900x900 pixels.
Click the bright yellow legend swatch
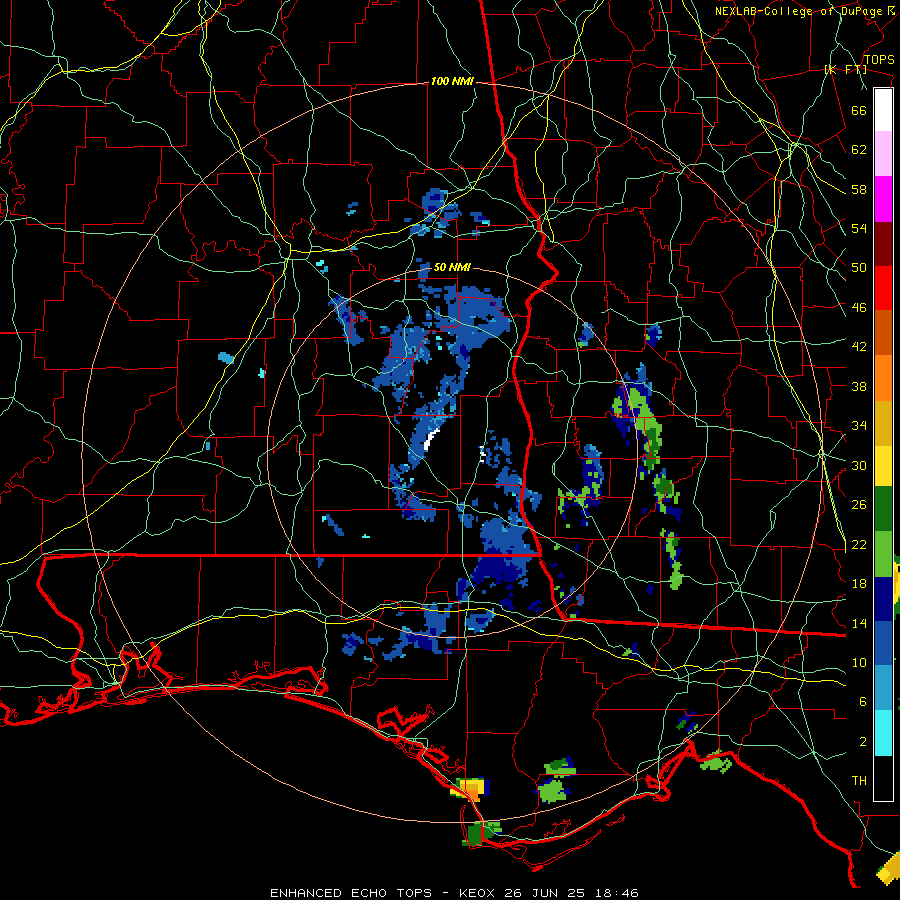tap(883, 466)
